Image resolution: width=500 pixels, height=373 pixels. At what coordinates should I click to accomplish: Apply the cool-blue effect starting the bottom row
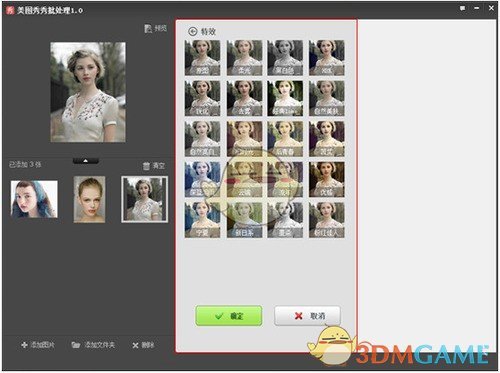click(202, 220)
